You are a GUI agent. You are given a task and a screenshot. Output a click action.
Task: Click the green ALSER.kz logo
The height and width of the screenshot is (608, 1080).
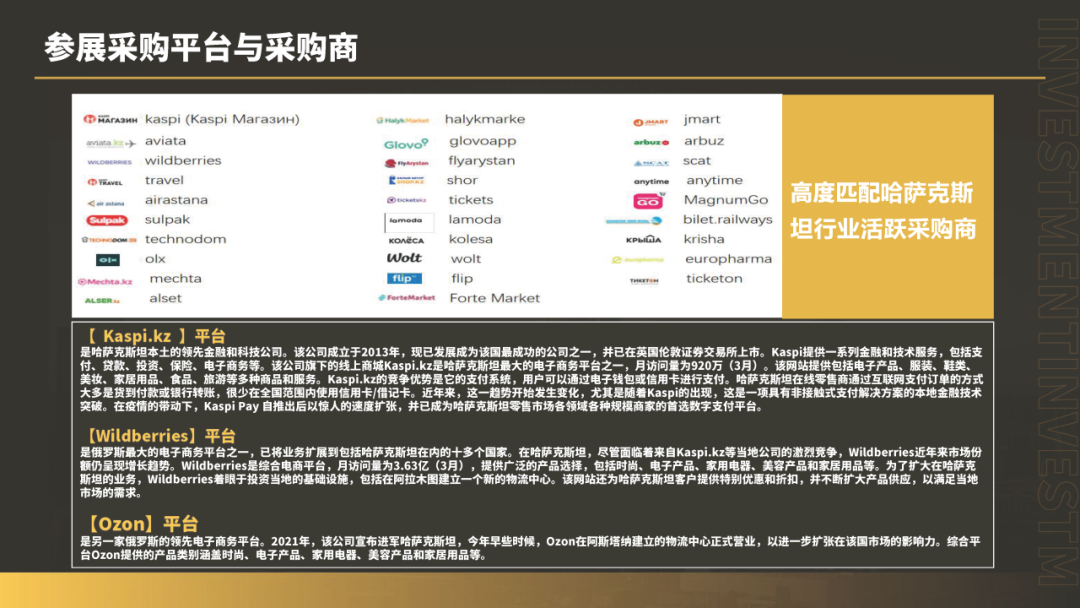102,301
